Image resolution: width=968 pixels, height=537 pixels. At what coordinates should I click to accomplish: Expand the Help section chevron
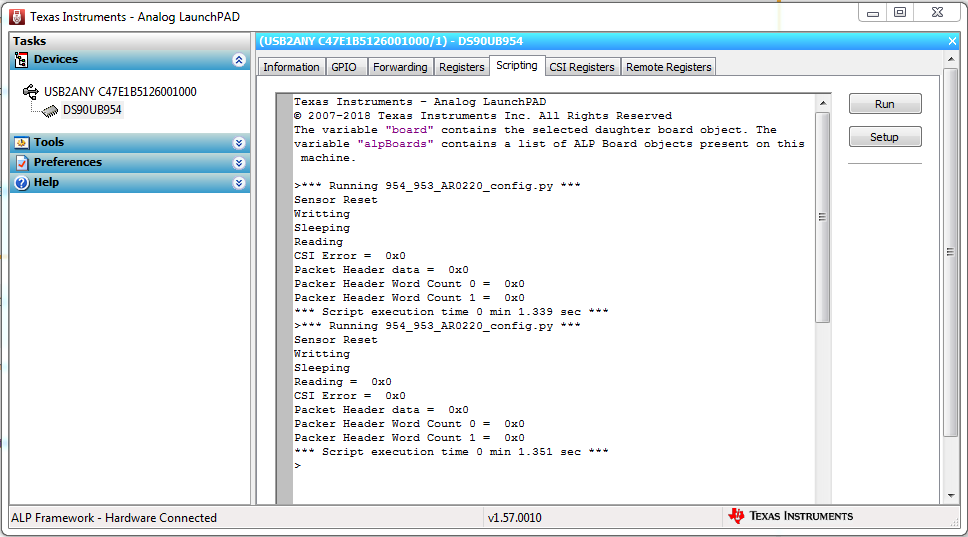239,183
